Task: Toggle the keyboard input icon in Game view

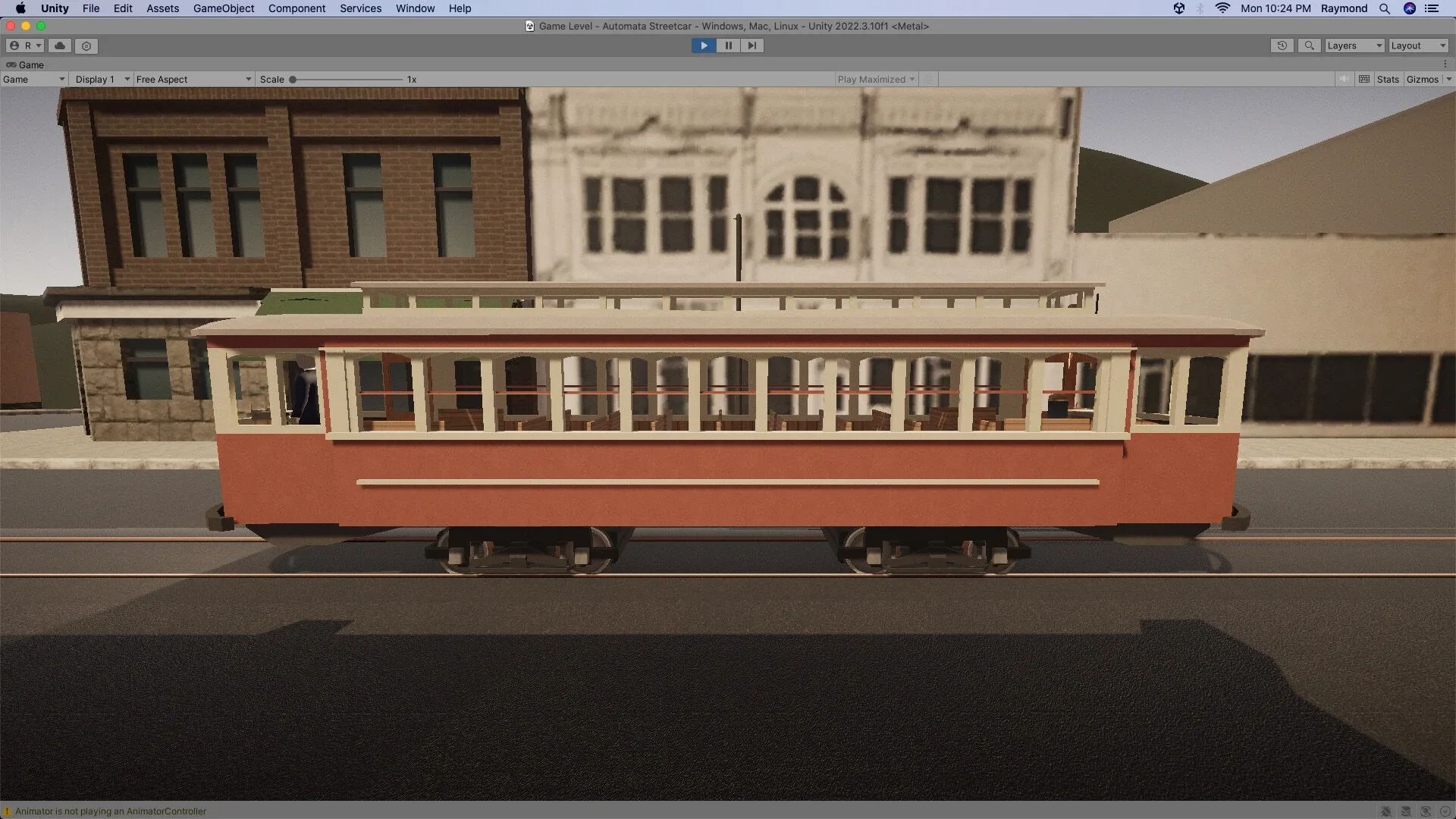Action: (x=1363, y=79)
